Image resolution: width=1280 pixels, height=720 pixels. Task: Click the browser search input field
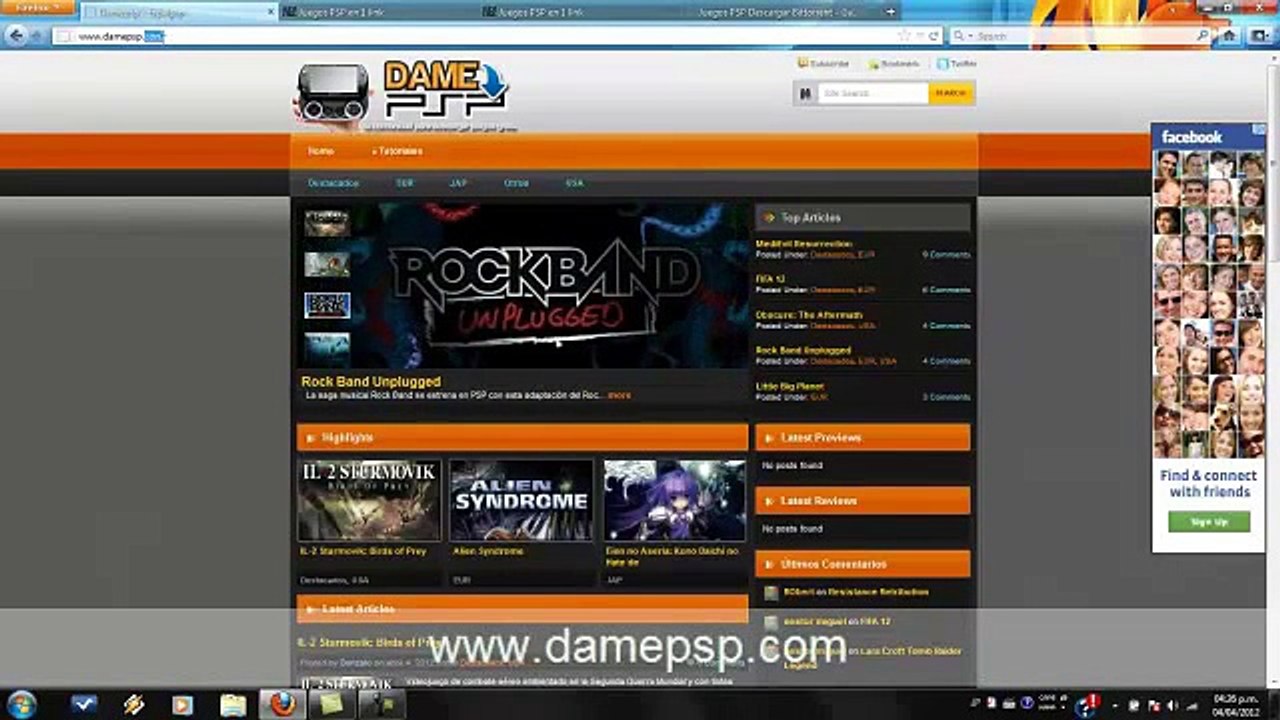1085,35
